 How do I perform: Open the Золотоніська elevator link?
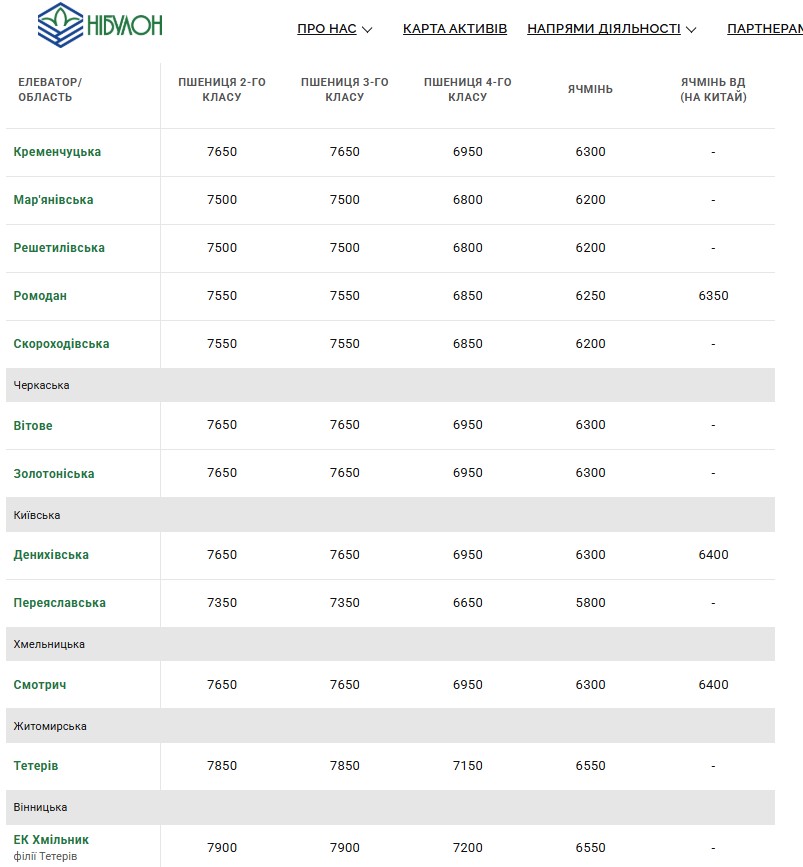(54, 474)
